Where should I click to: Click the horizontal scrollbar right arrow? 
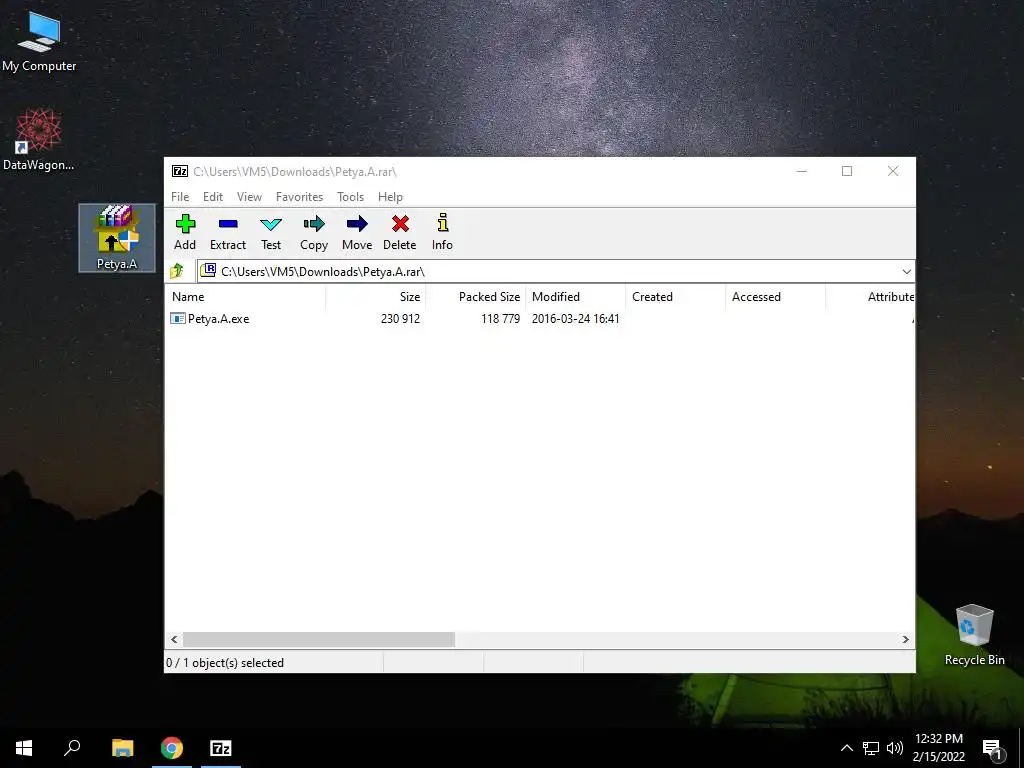pyautogui.click(x=906, y=639)
